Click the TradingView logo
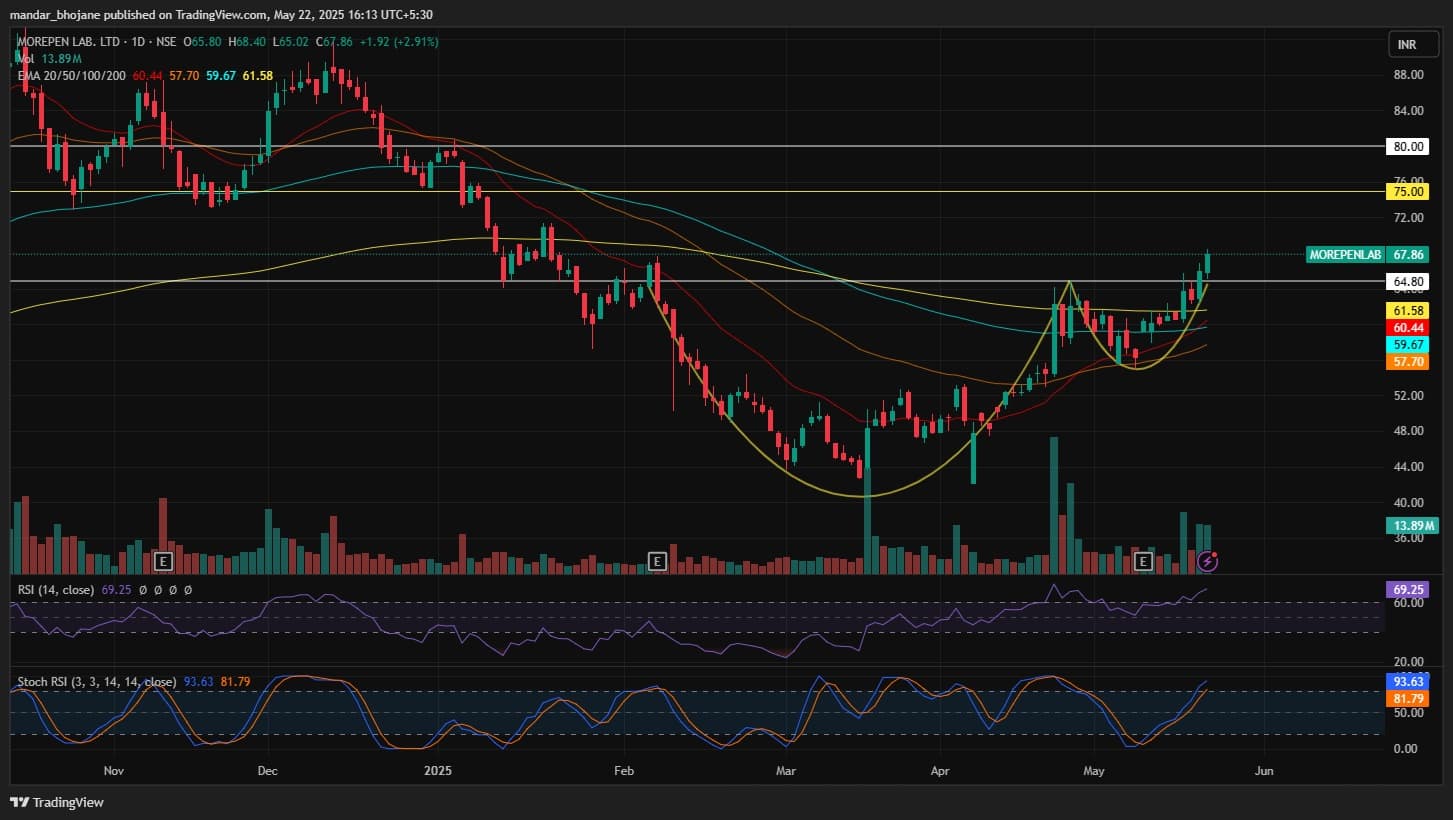Screen dimensions: 1453x820 [x=57, y=802]
